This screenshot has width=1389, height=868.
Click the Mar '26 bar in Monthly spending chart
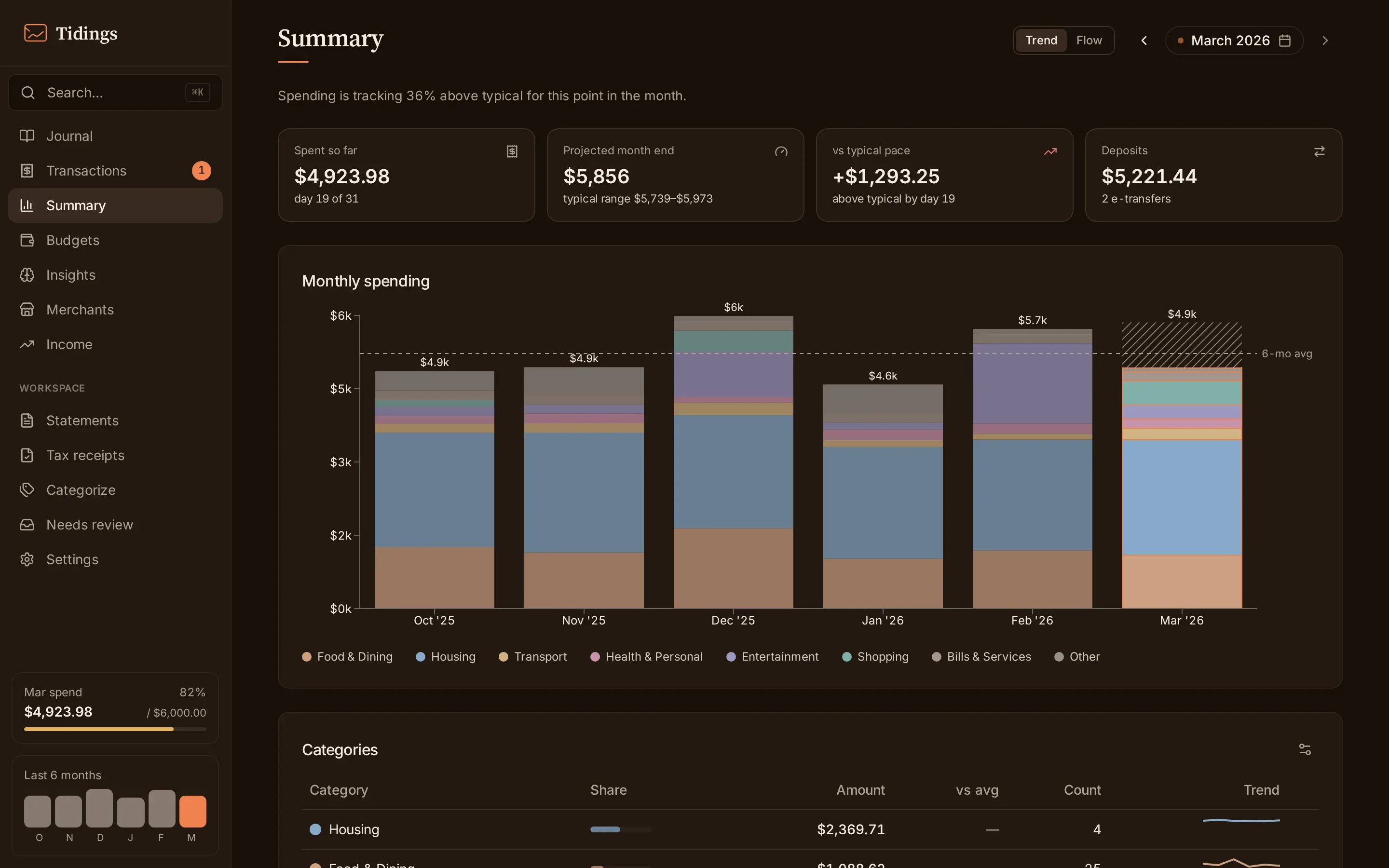tap(1182, 488)
